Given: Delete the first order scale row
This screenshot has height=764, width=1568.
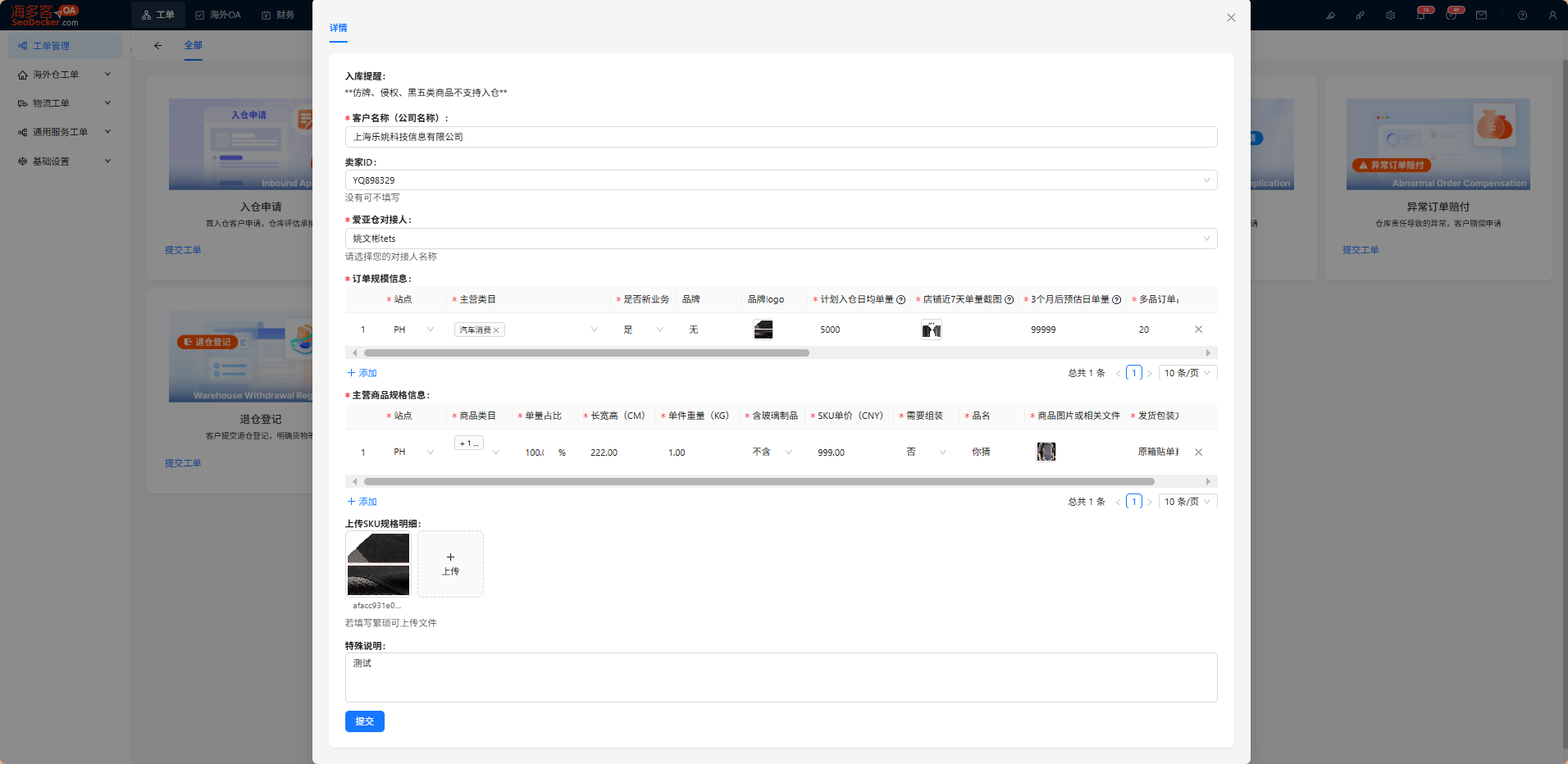Looking at the screenshot, I should coord(1198,330).
